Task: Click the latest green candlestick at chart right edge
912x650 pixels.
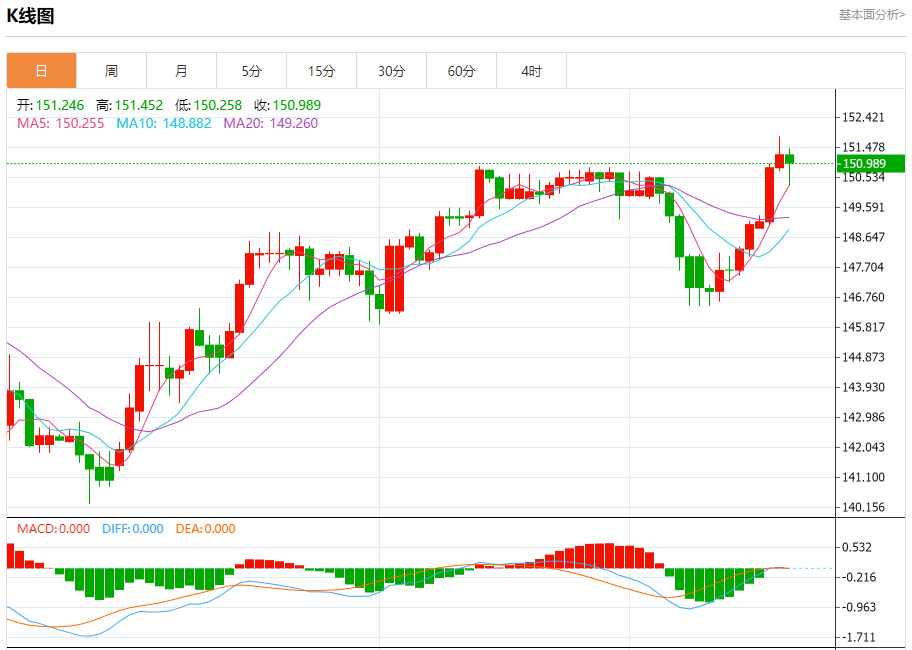Action: click(789, 167)
